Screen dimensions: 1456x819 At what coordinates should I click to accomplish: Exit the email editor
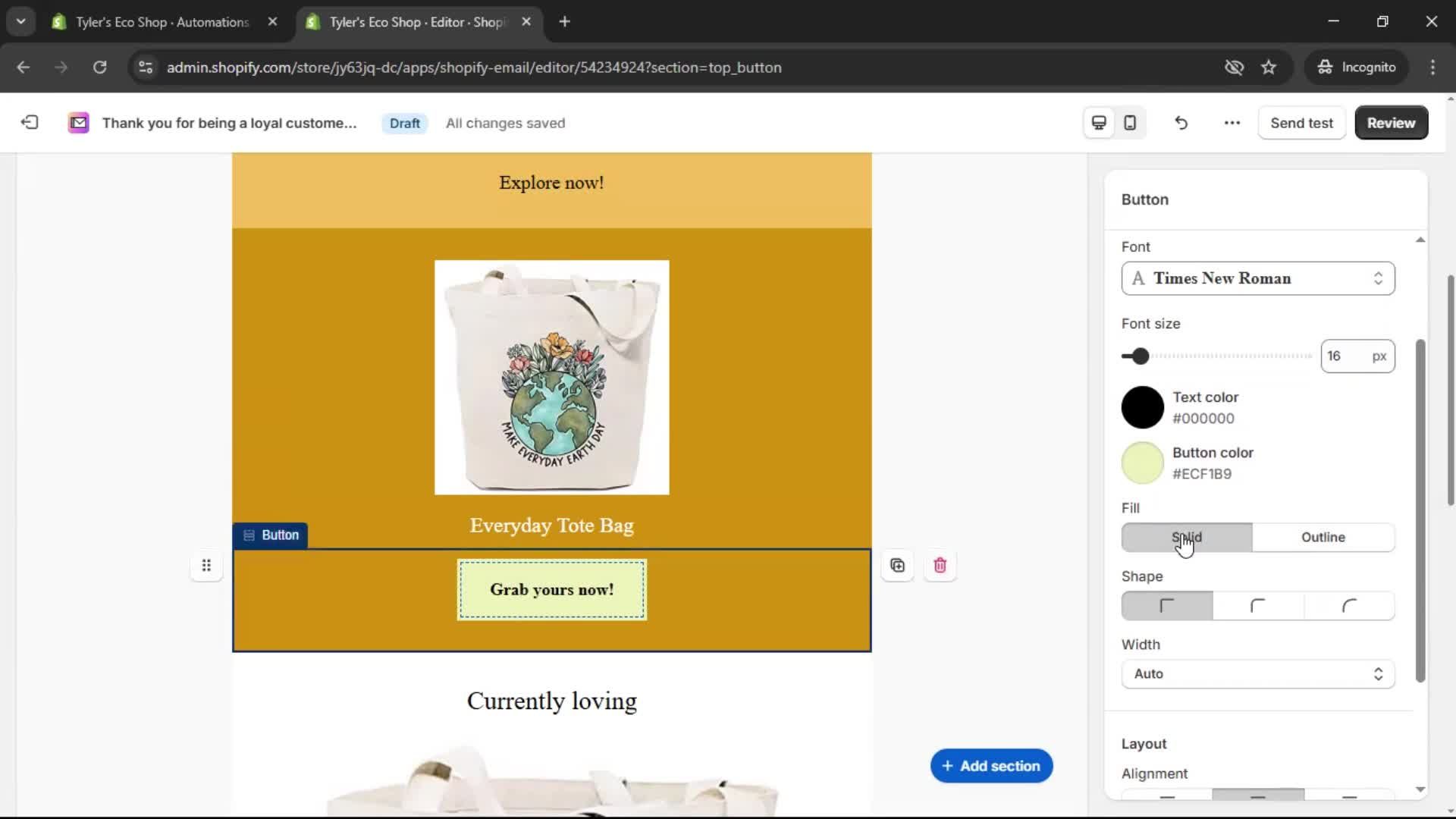29,122
